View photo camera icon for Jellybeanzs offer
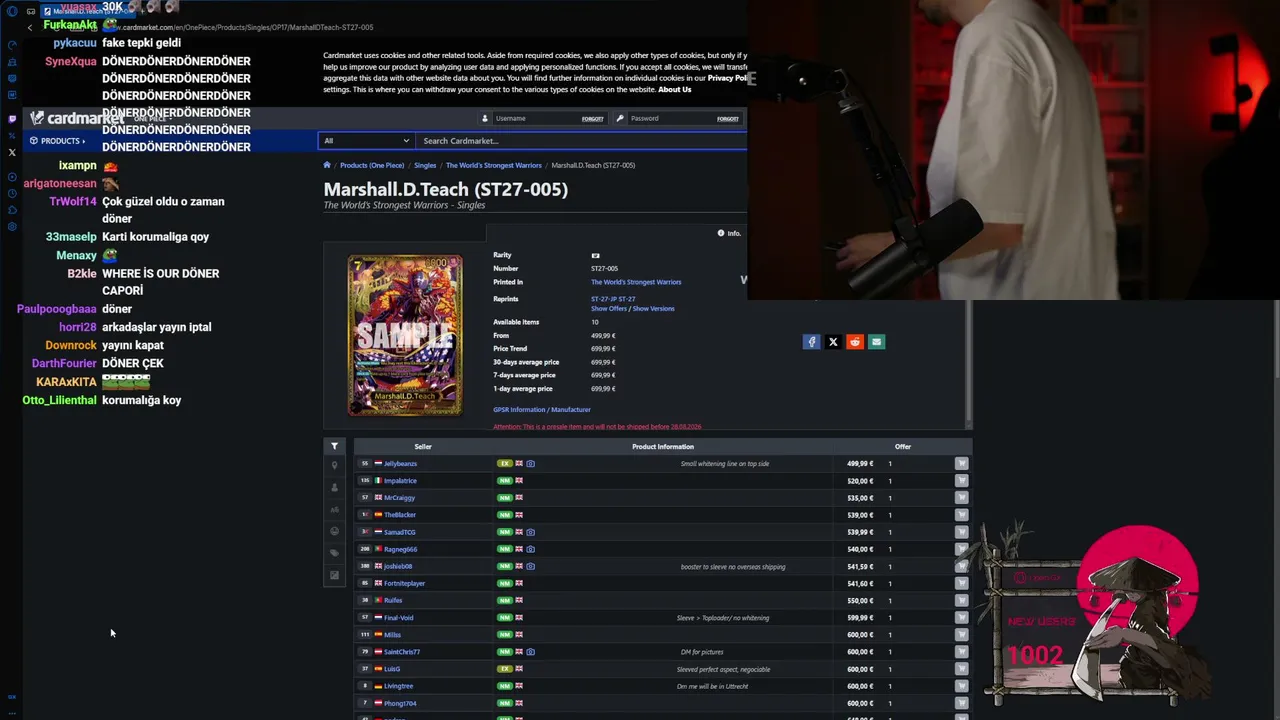This screenshot has height=720, width=1280. [x=530, y=464]
